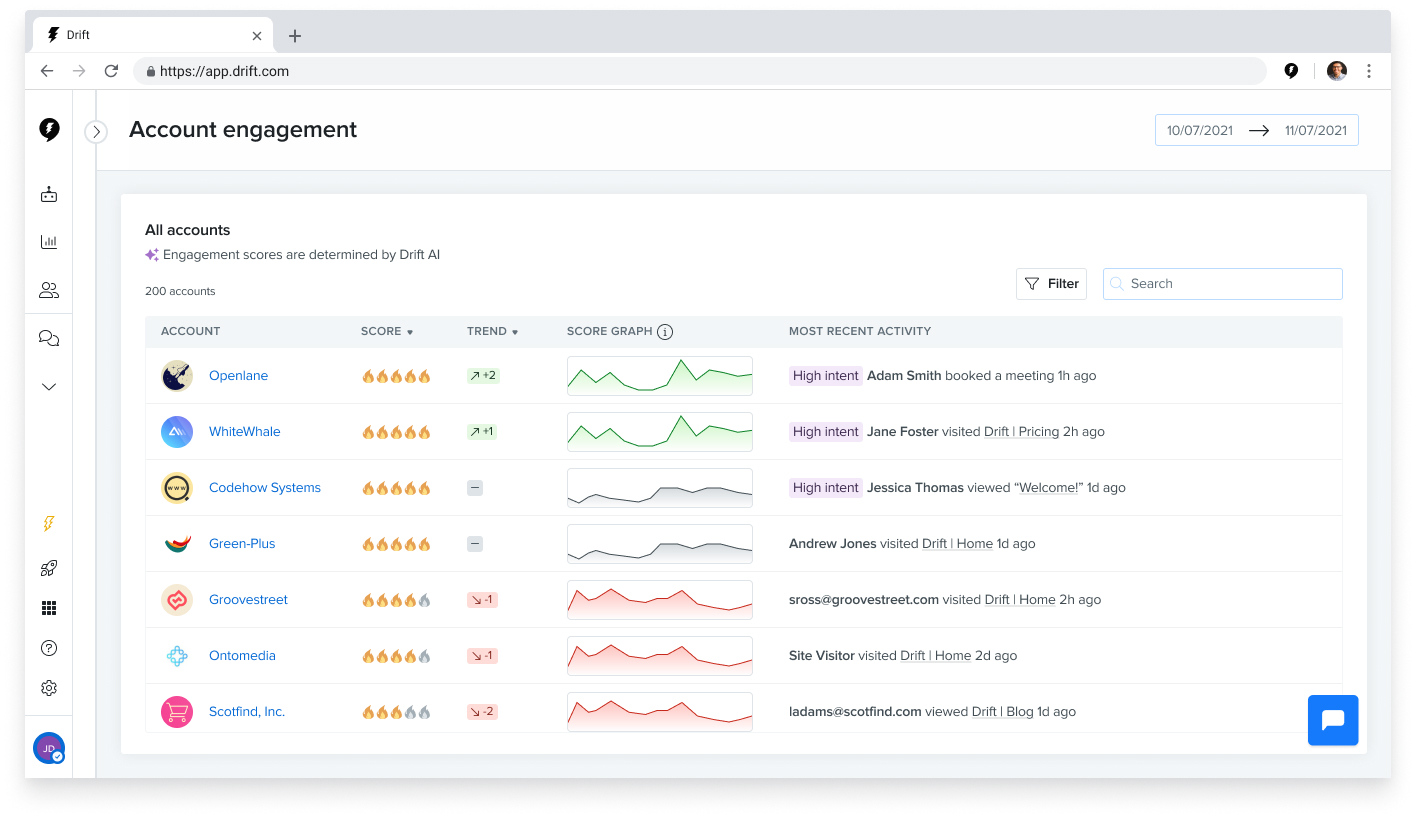1416x818 pixels.
Task: Open the bot playbooks icon in sidebar
Action: click(49, 194)
